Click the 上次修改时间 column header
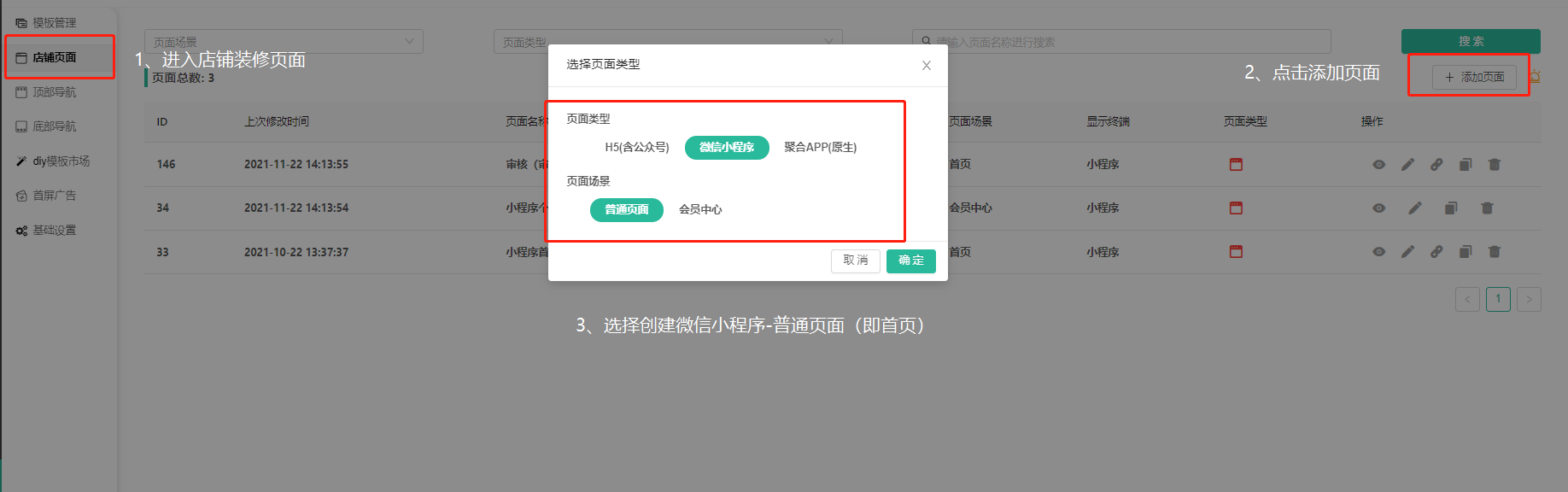Viewport: 1568px width, 492px height. point(277,122)
